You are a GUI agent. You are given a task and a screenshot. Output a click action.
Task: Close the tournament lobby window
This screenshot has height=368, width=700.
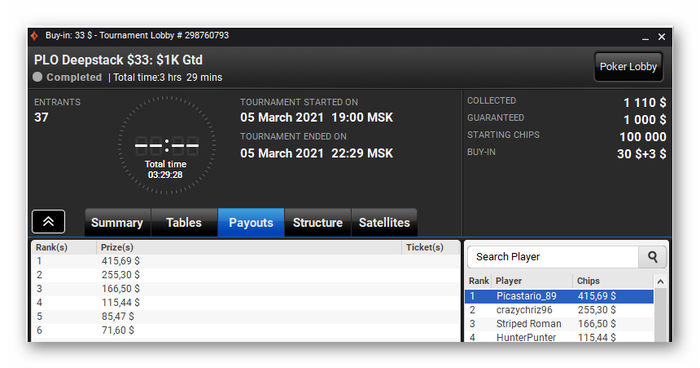click(662, 37)
